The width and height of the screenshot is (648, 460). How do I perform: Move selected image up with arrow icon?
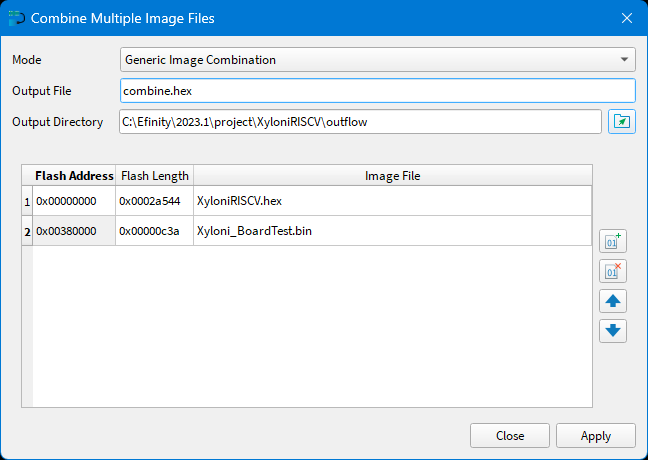click(613, 301)
